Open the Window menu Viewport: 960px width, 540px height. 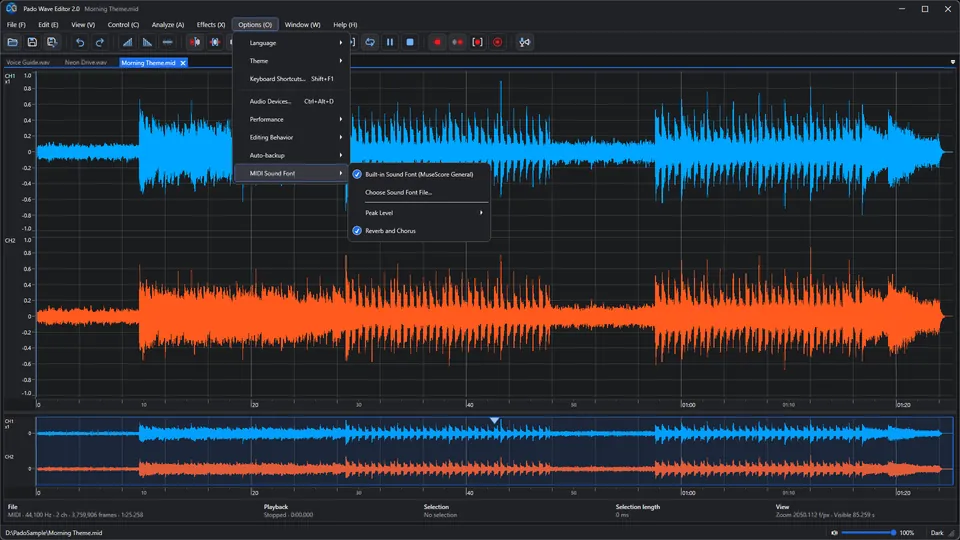point(302,24)
